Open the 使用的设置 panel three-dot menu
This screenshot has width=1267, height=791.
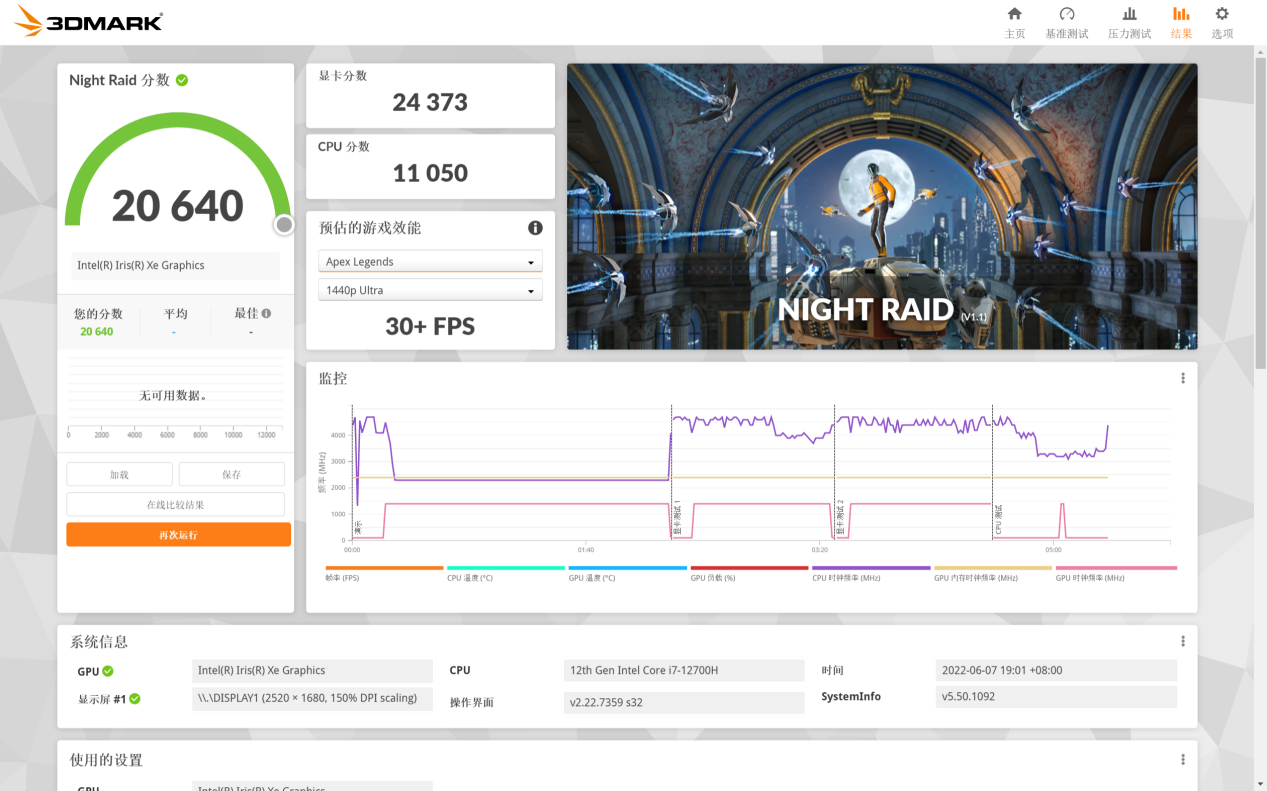1182,760
